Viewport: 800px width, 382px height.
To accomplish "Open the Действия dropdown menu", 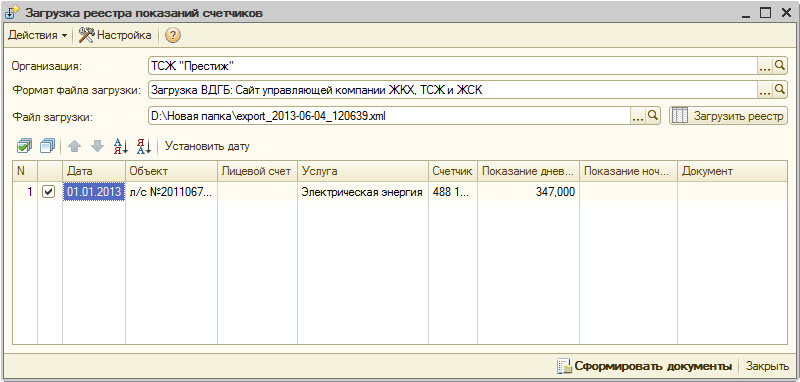I will tap(38, 36).
